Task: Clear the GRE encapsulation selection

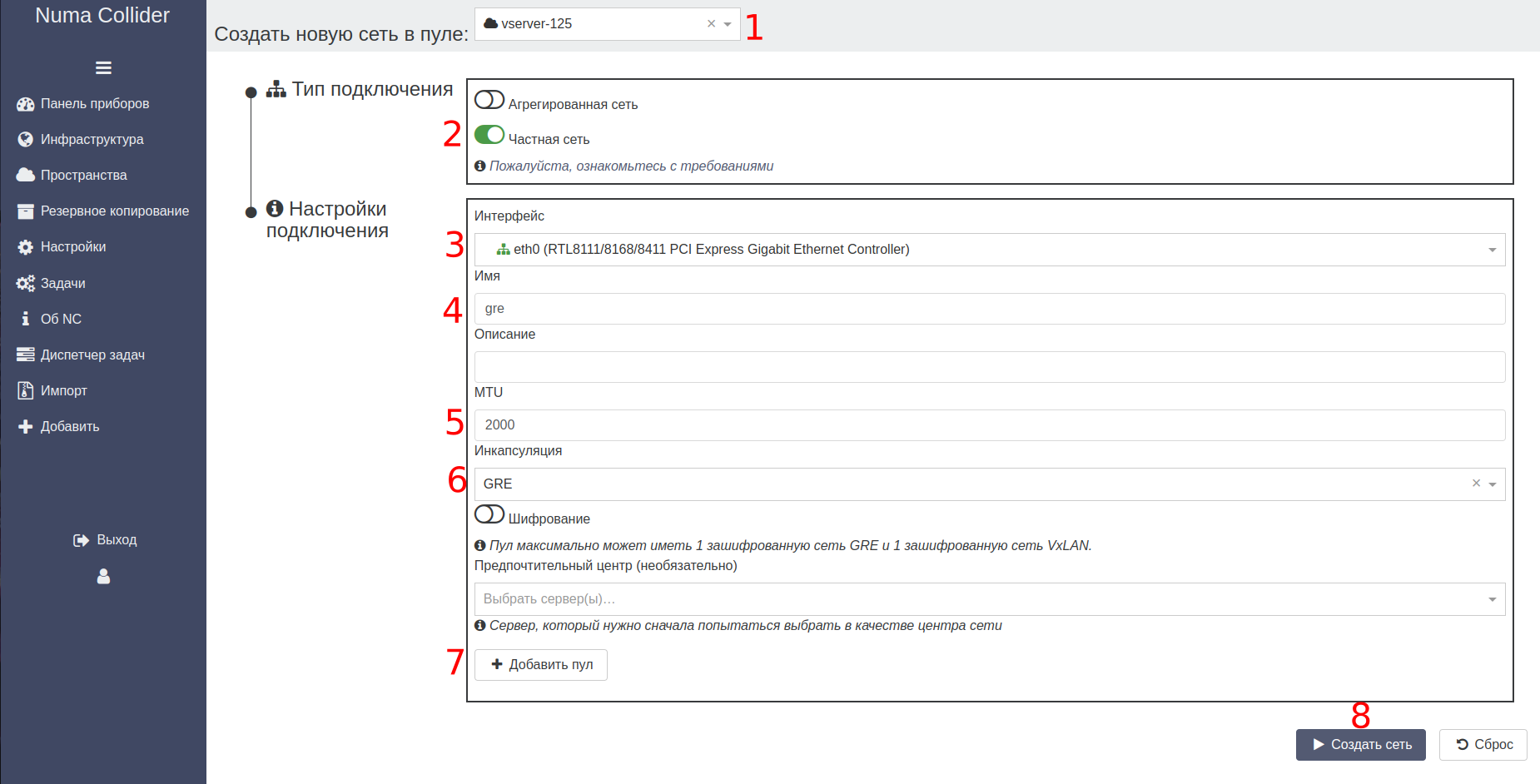Action: (x=1476, y=484)
